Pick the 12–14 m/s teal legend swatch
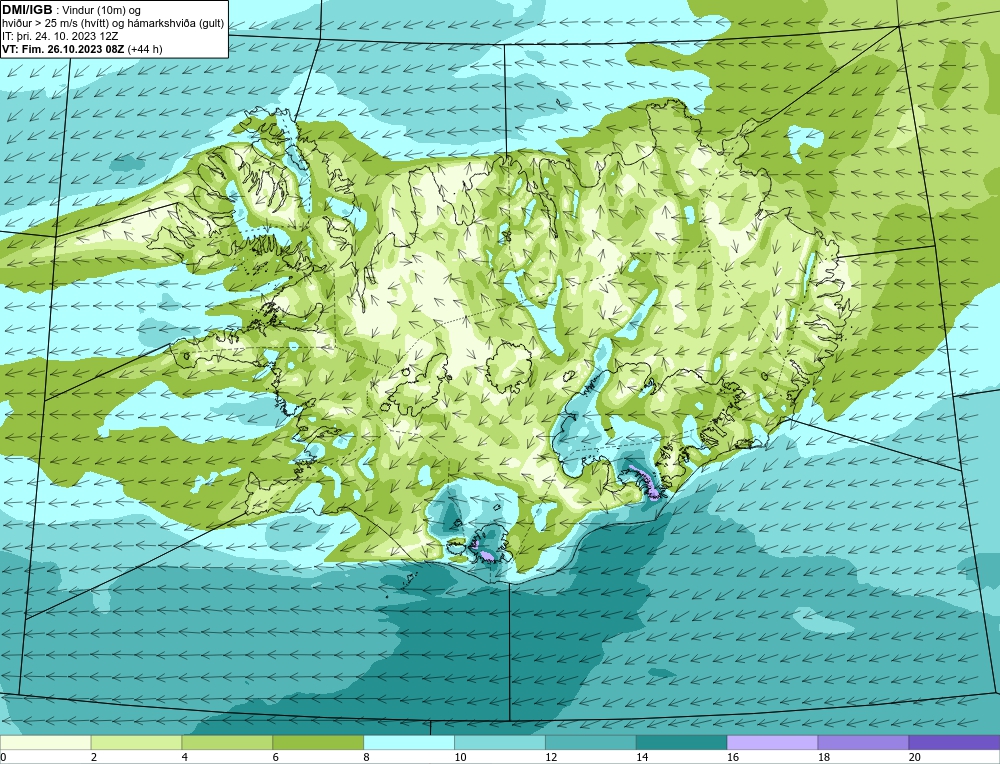The image size is (1000, 764). click(591, 742)
